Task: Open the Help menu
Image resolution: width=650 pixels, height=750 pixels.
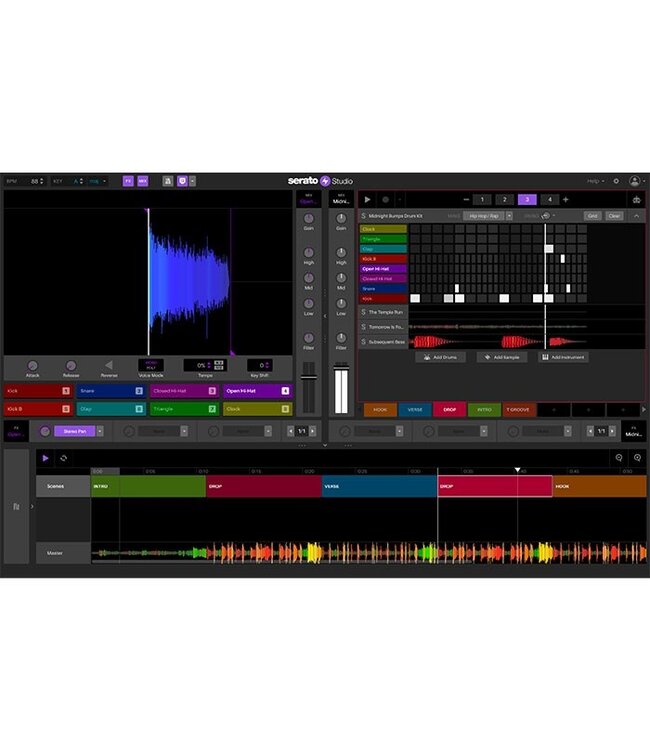Action: click(x=595, y=181)
